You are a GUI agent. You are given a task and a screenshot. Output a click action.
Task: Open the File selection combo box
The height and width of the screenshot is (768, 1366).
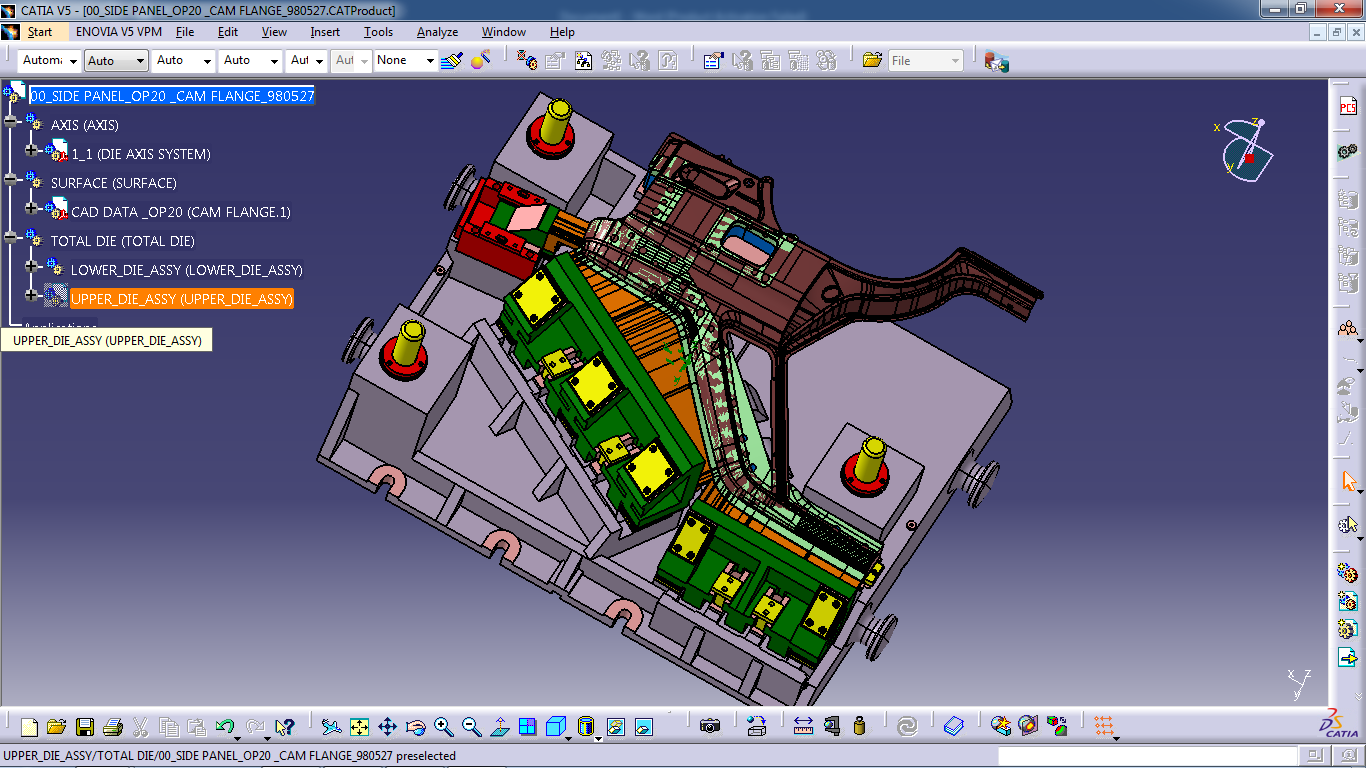[925, 61]
